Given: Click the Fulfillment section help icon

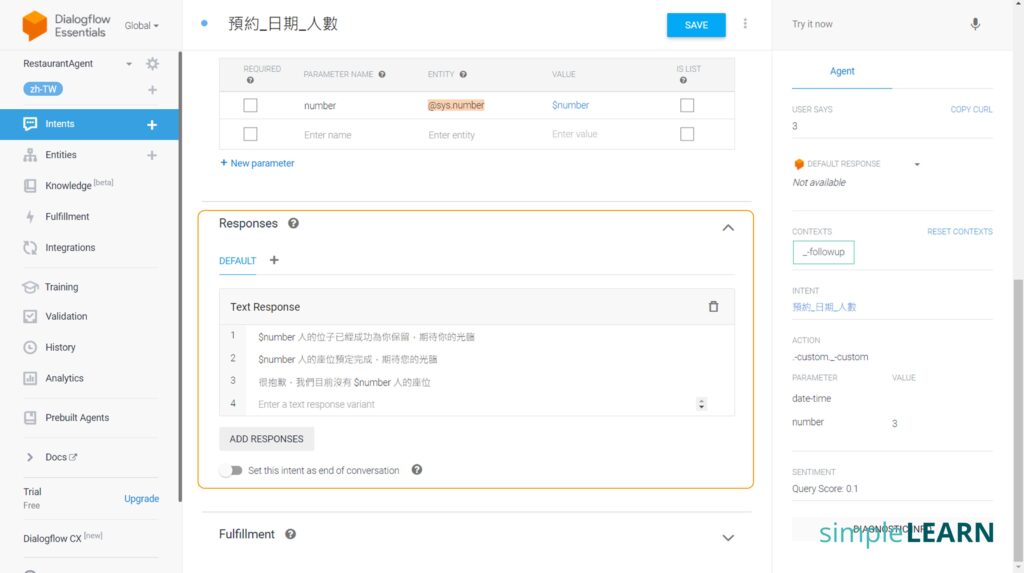Looking at the screenshot, I should (290, 535).
